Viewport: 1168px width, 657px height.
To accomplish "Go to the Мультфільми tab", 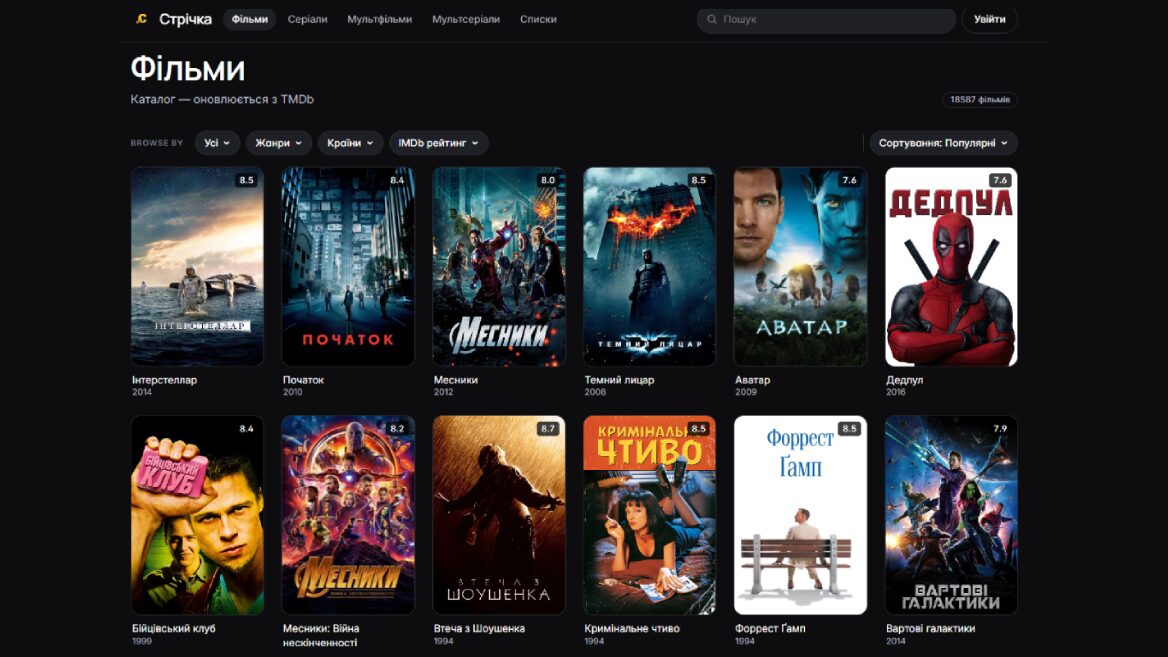I will pyautogui.click(x=380, y=19).
